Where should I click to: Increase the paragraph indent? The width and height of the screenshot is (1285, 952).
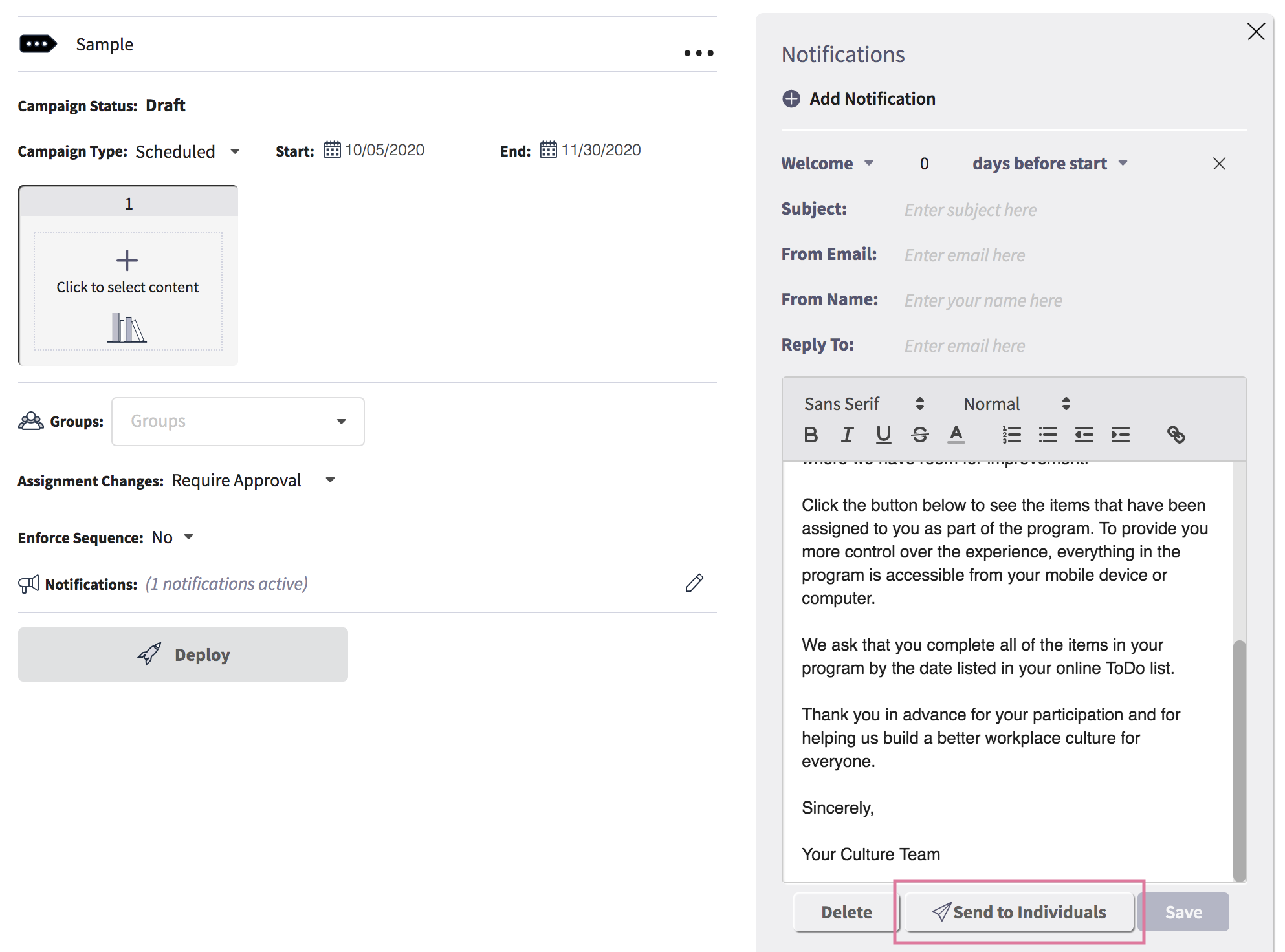[1120, 435]
